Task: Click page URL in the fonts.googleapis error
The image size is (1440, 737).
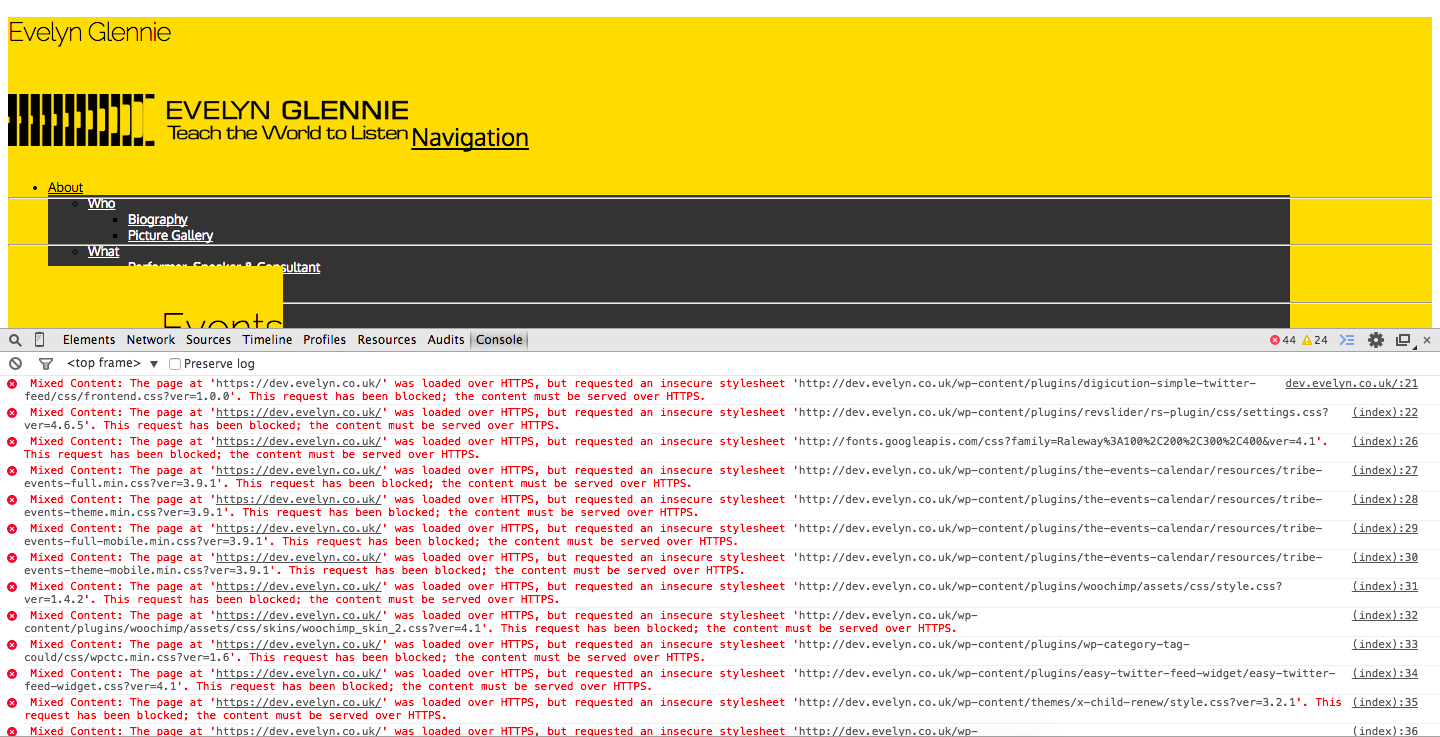Action: click(x=299, y=441)
